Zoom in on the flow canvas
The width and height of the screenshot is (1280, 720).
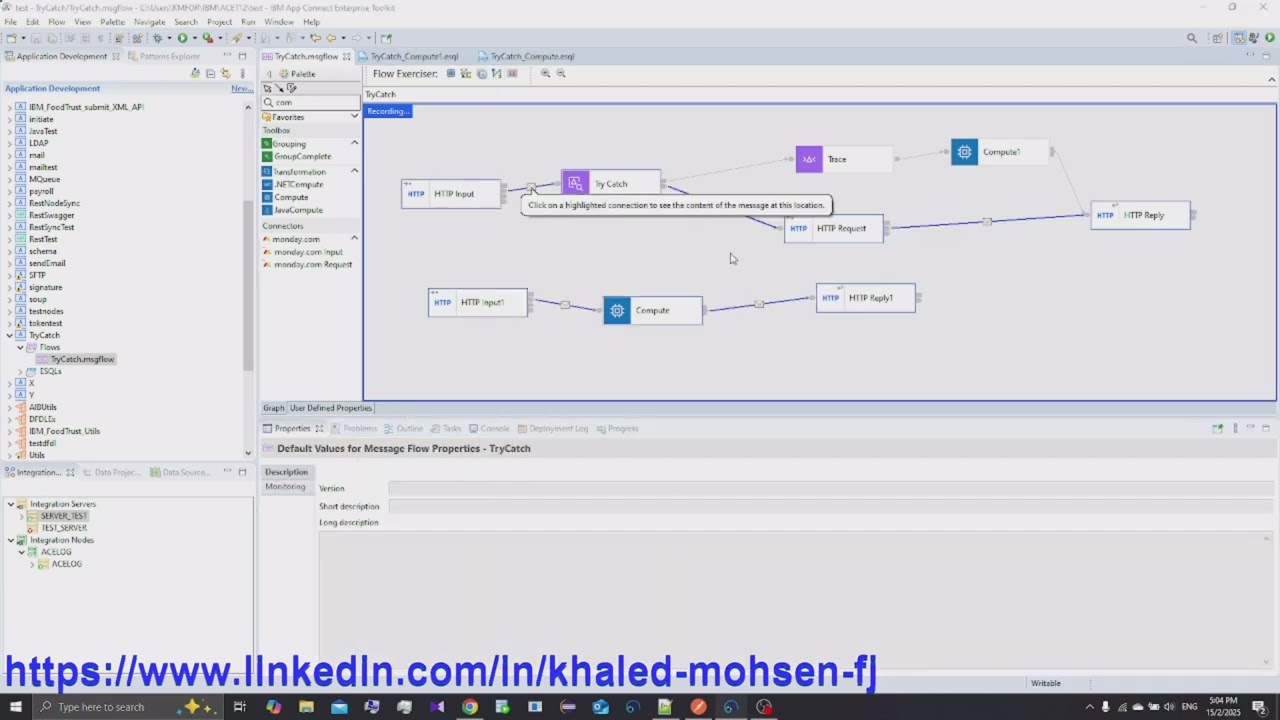545,73
